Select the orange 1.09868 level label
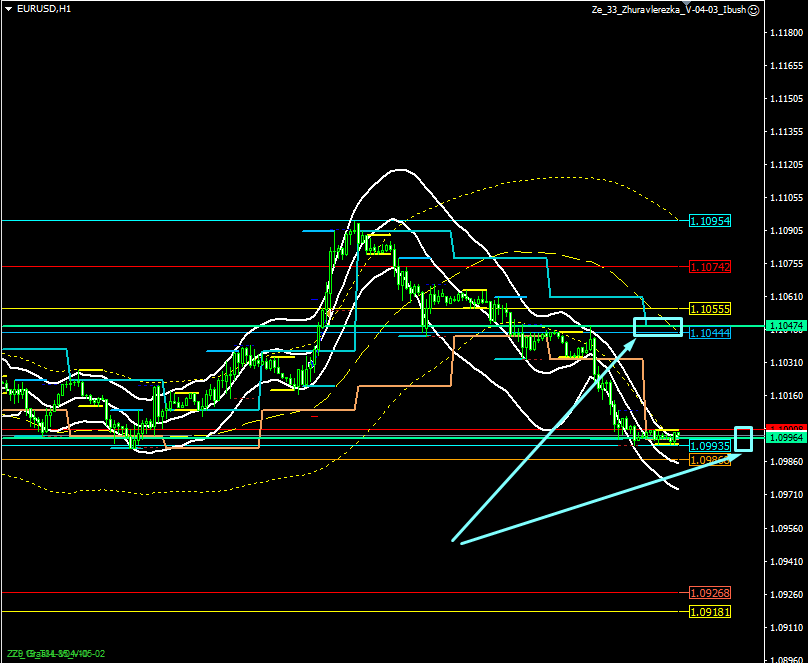Viewport: 808px width, 663px height. (710, 460)
